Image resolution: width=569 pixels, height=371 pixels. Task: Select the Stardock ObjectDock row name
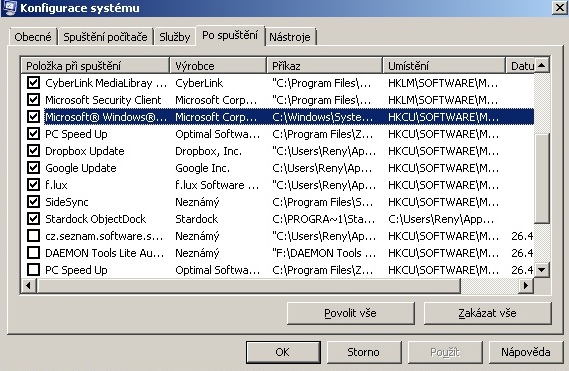pyautogui.click(x=95, y=219)
